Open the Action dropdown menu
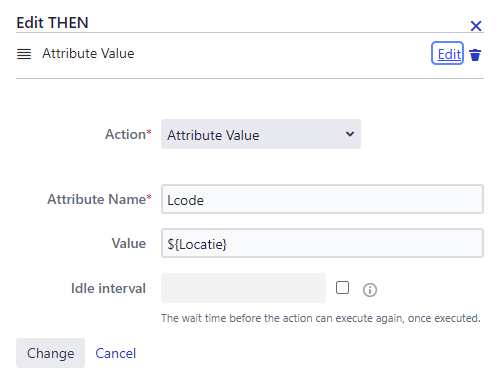Screen dimensions: 500x381 [x=261, y=134]
